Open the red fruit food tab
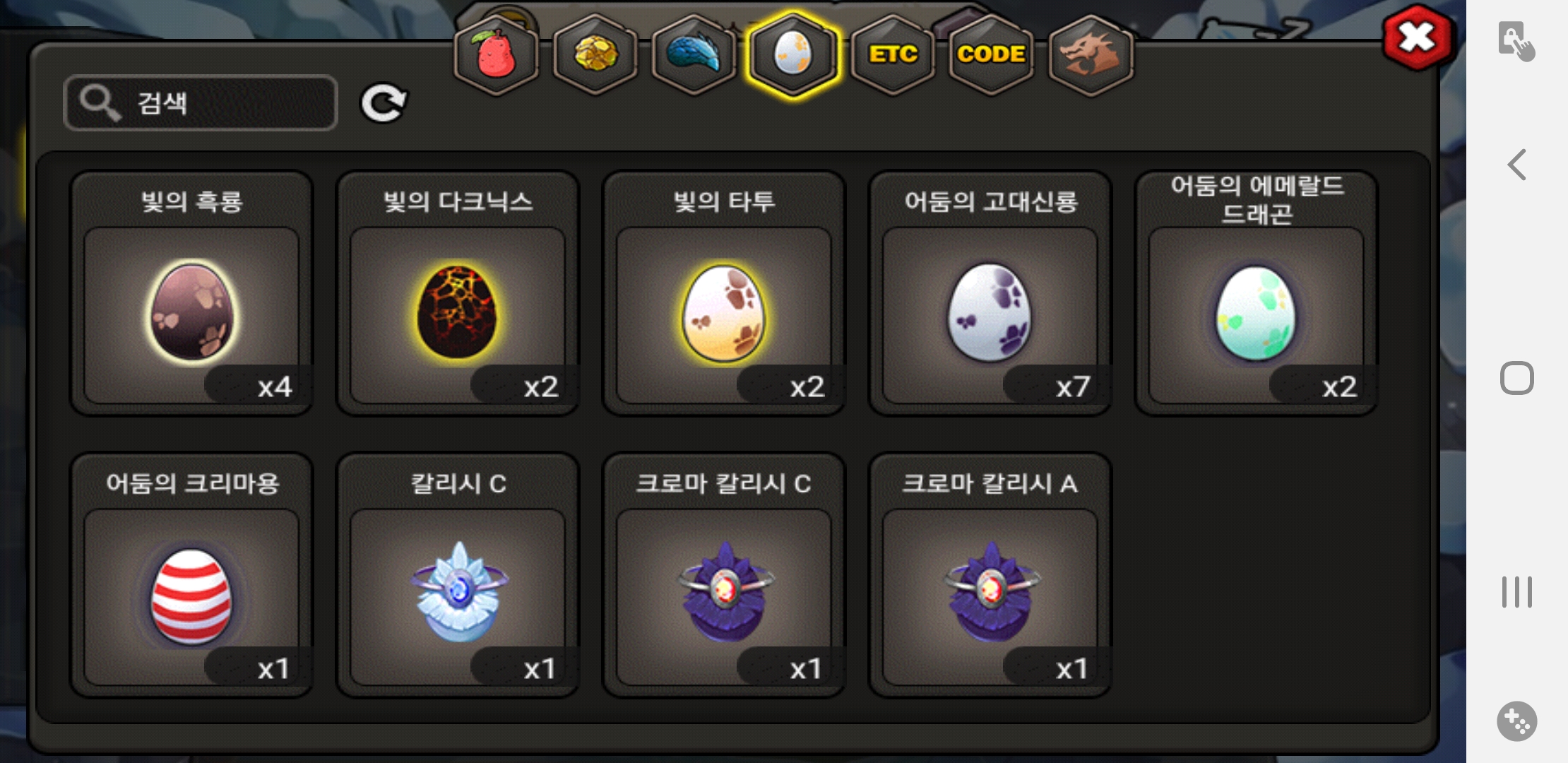 click(497, 55)
